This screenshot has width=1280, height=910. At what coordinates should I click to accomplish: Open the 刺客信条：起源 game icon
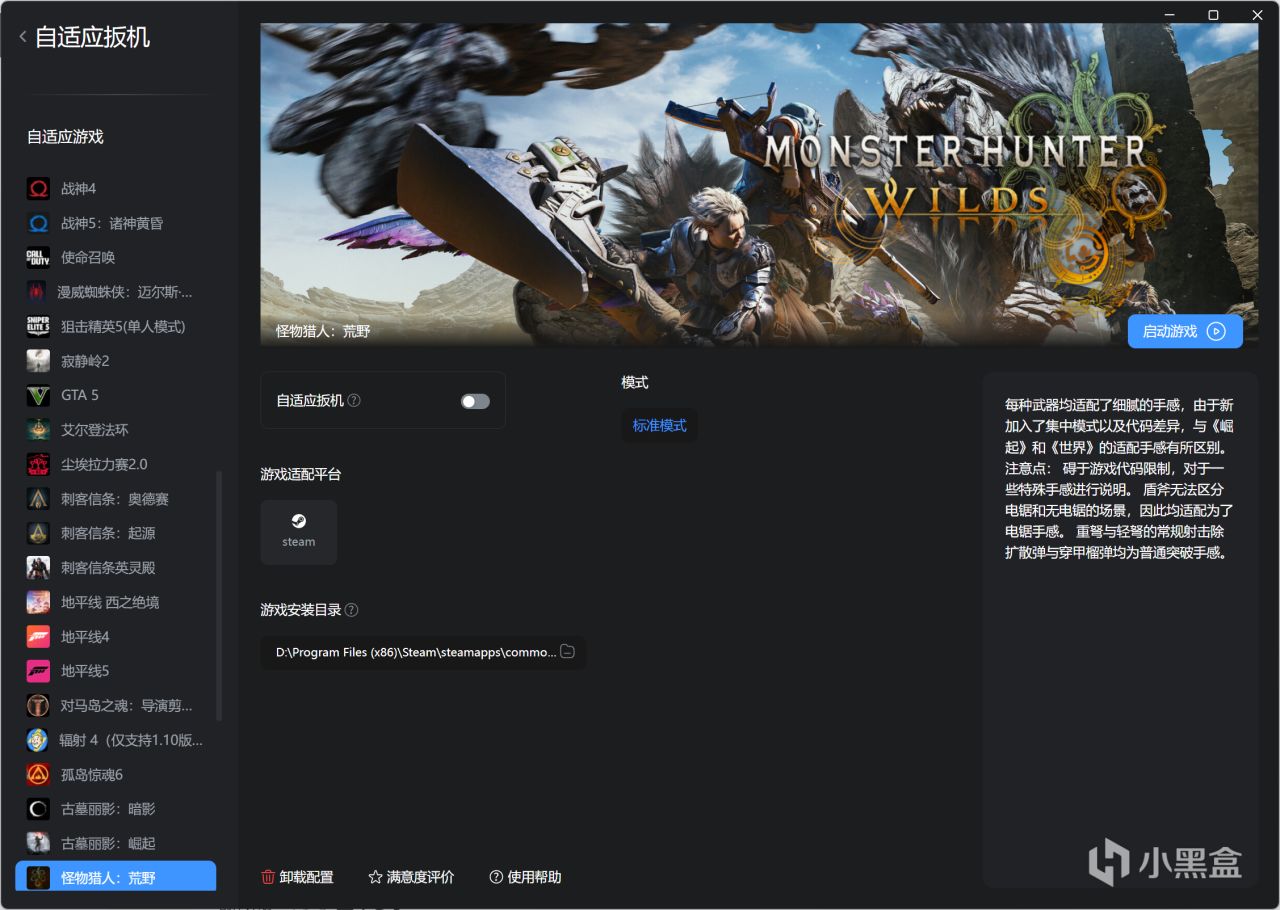(38, 533)
